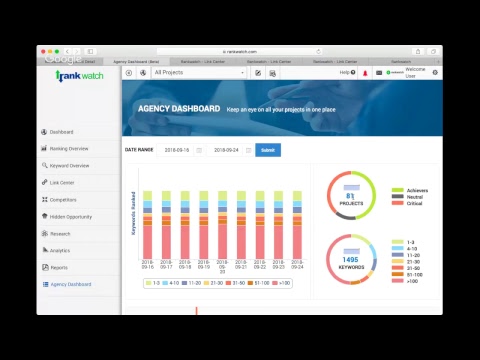Click the Help label in the top bar
Screen dimensions: 480x360
tap(344, 72)
